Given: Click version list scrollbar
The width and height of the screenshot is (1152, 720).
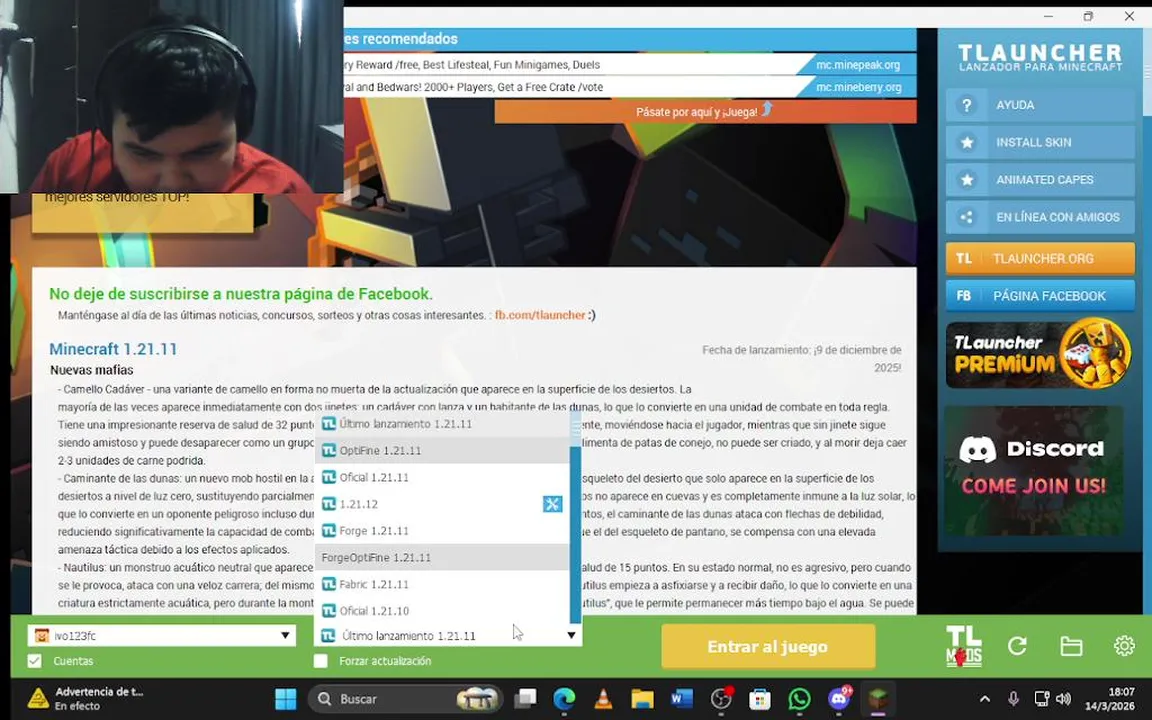Looking at the screenshot, I should [575, 517].
